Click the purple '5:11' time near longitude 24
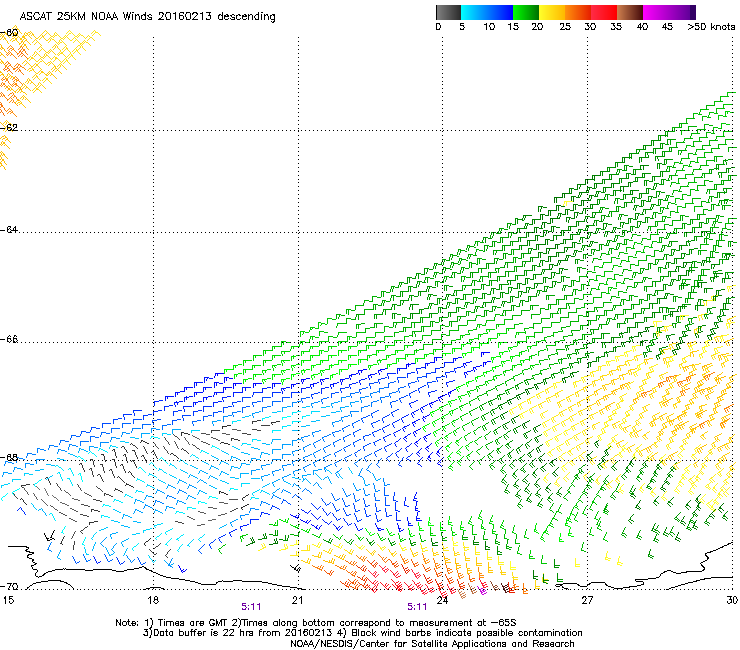The width and height of the screenshot is (740, 650). coord(417,607)
